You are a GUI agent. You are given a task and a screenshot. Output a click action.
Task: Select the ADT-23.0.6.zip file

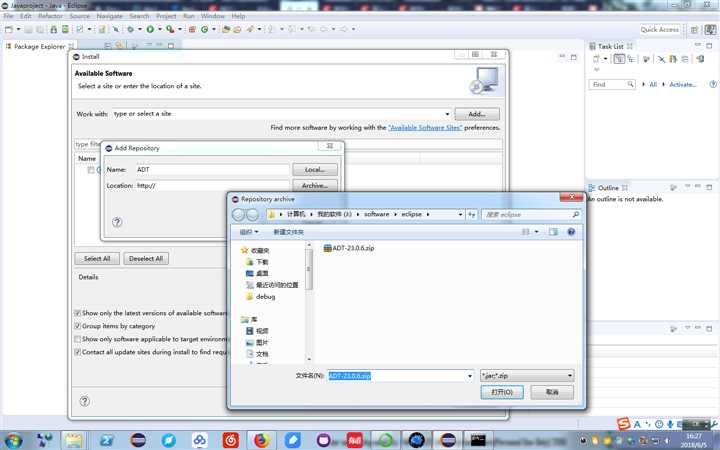[x=349, y=248]
